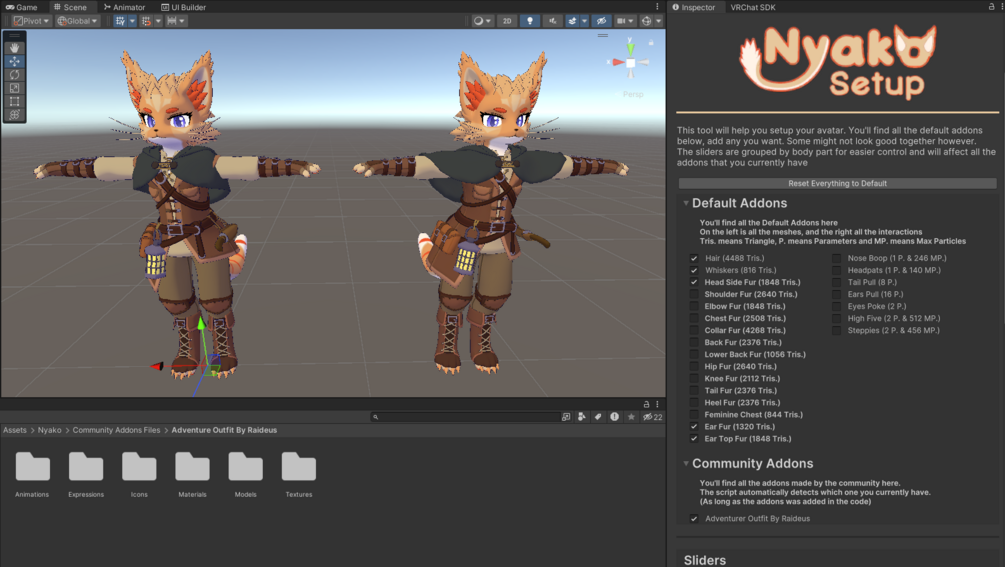
Task: Select the Hand view tool
Action: pyautogui.click(x=14, y=48)
